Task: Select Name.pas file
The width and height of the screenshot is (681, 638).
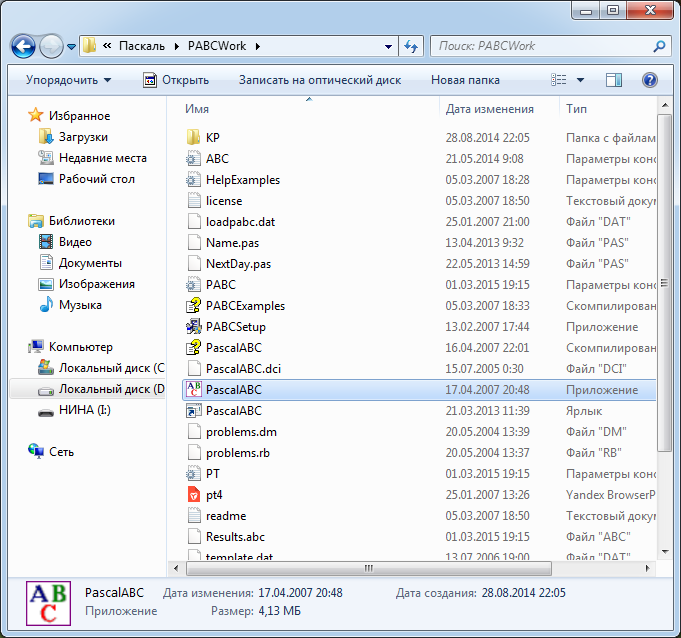Action: [232, 243]
